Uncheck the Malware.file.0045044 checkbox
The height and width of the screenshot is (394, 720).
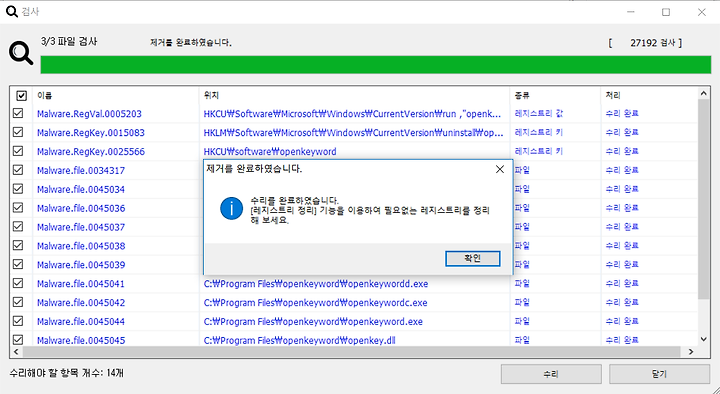(18, 321)
